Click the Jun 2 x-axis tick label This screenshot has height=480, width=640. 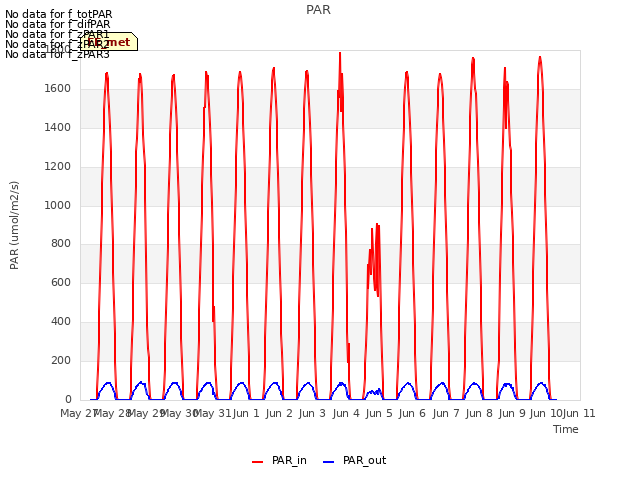pyautogui.click(x=279, y=413)
